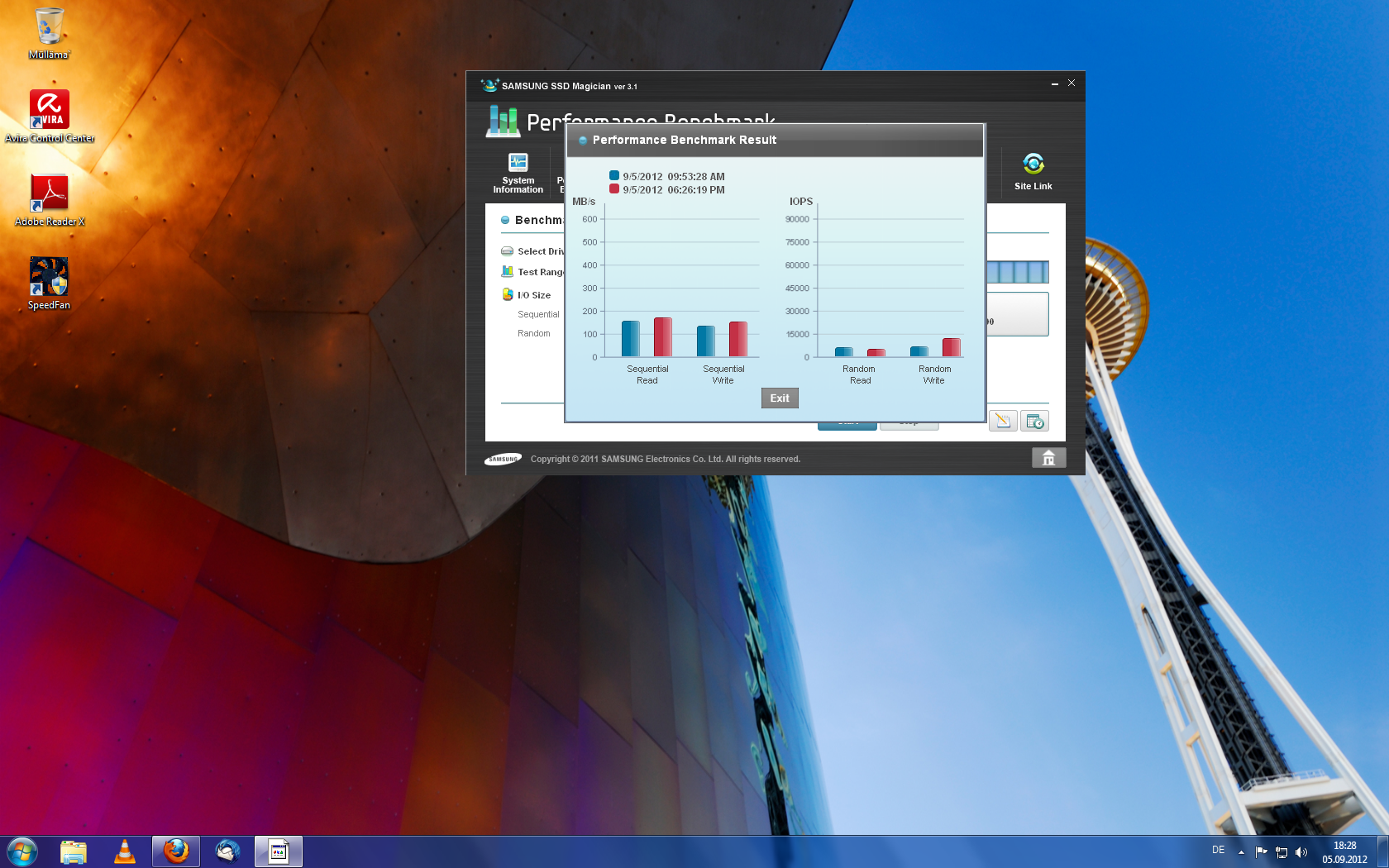Viewport: 1389px width, 868px height.
Task: Show hidden system tray icons
Action: [1241, 852]
